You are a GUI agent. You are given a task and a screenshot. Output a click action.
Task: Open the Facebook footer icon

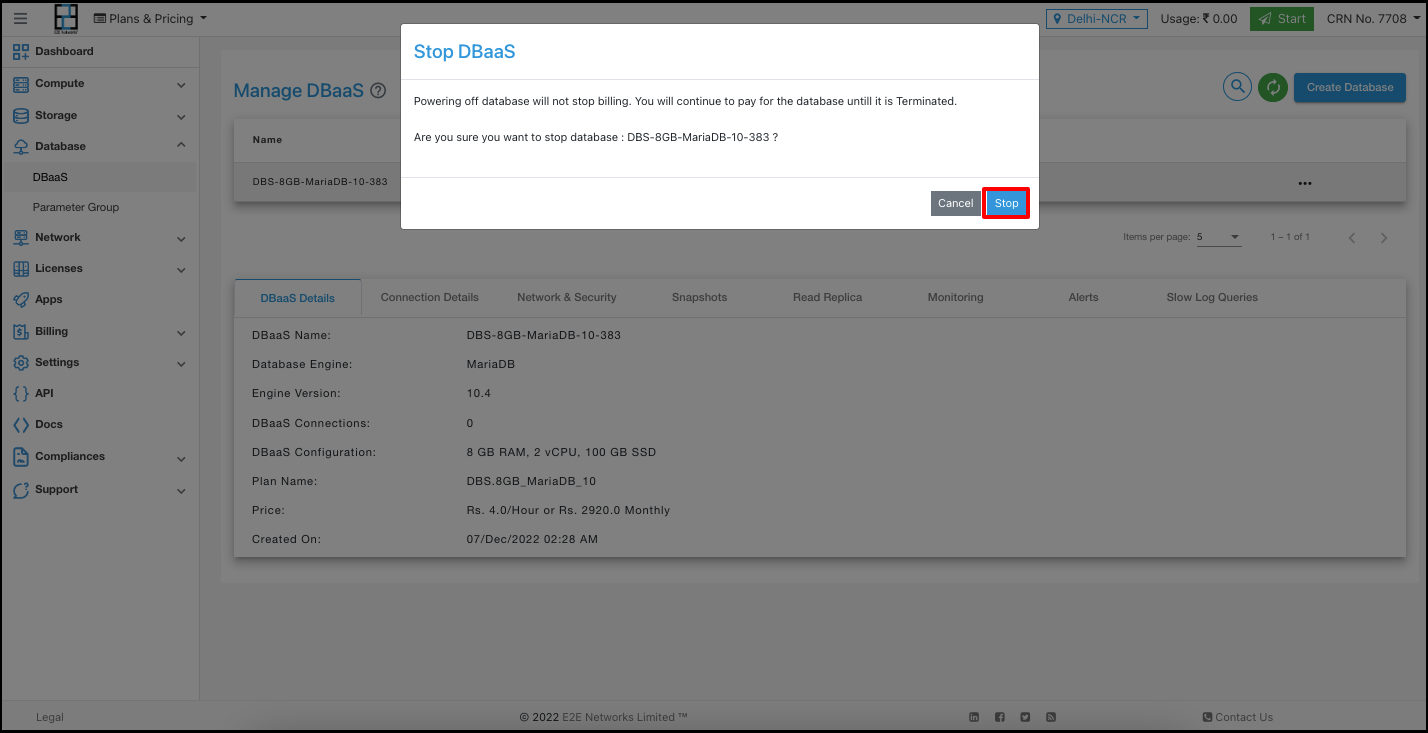coord(1000,717)
